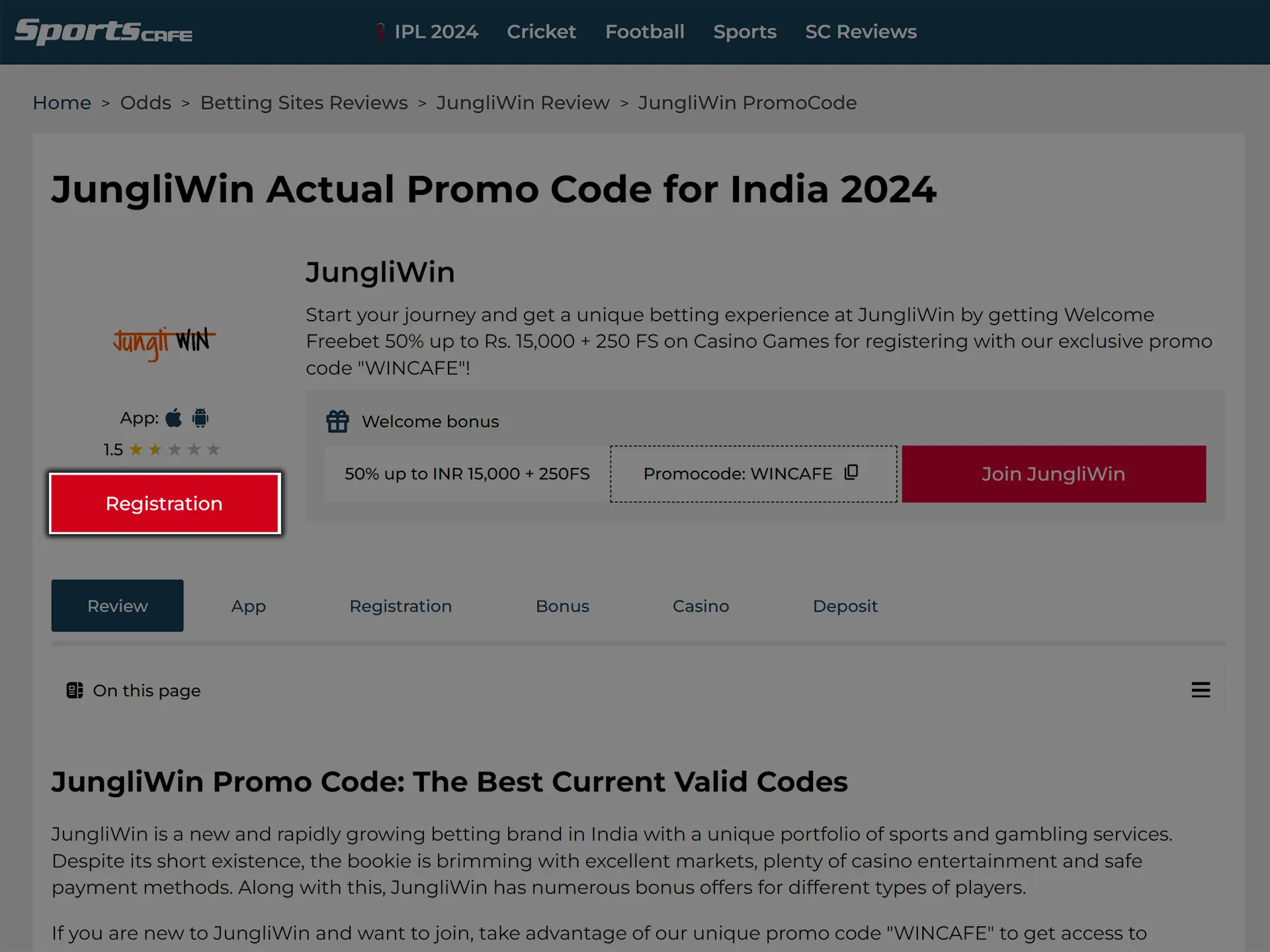Click the Join JungliWin button
Image resolution: width=1270 pixels, height=952 pixels.
click(x=1053, y=473)
